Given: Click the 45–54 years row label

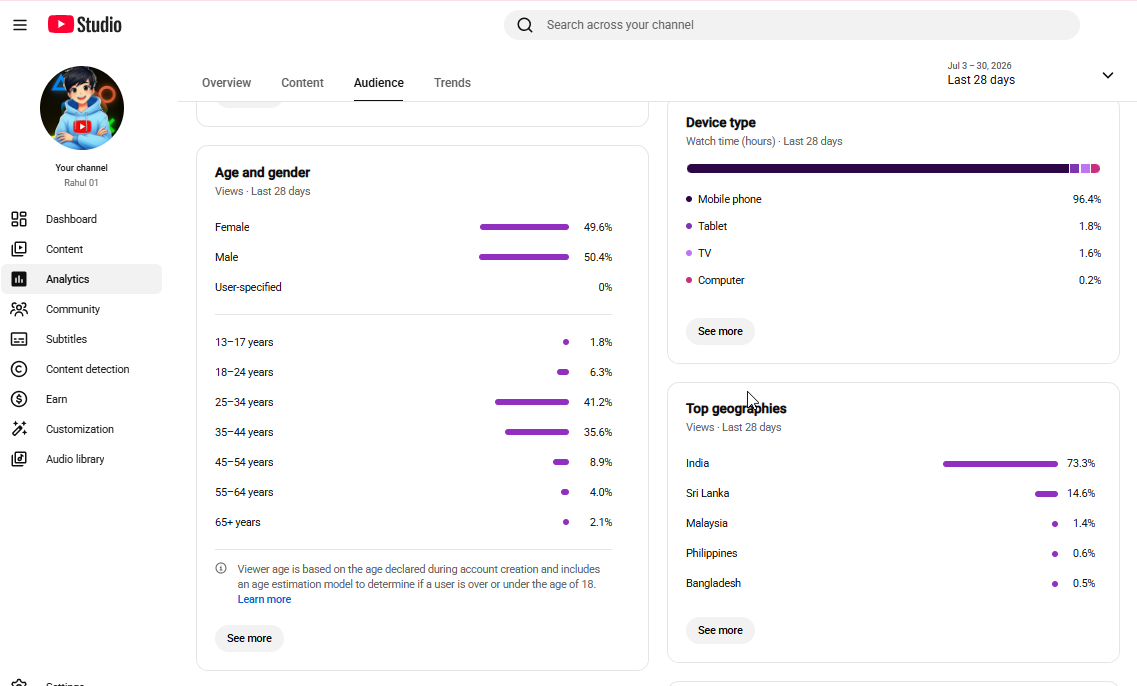Looking at the screenshot, I should tap(244, 462).
